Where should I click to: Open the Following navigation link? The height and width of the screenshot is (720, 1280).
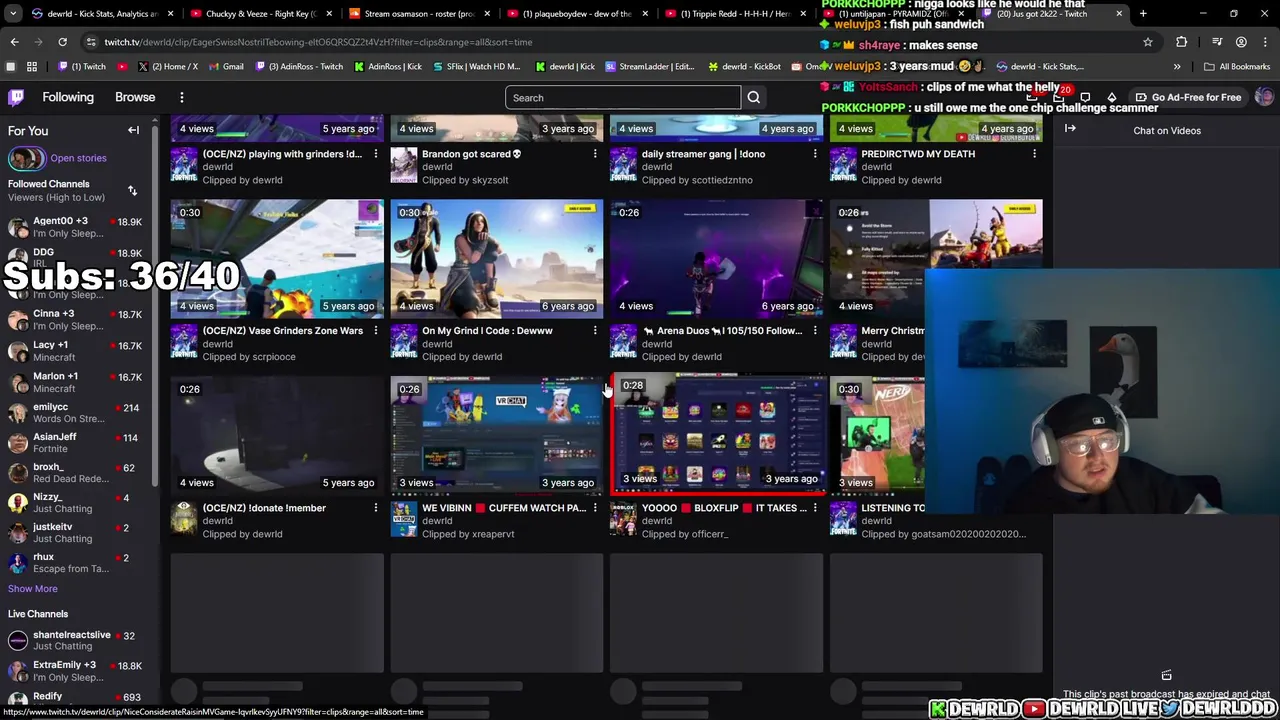coord(68,97)
